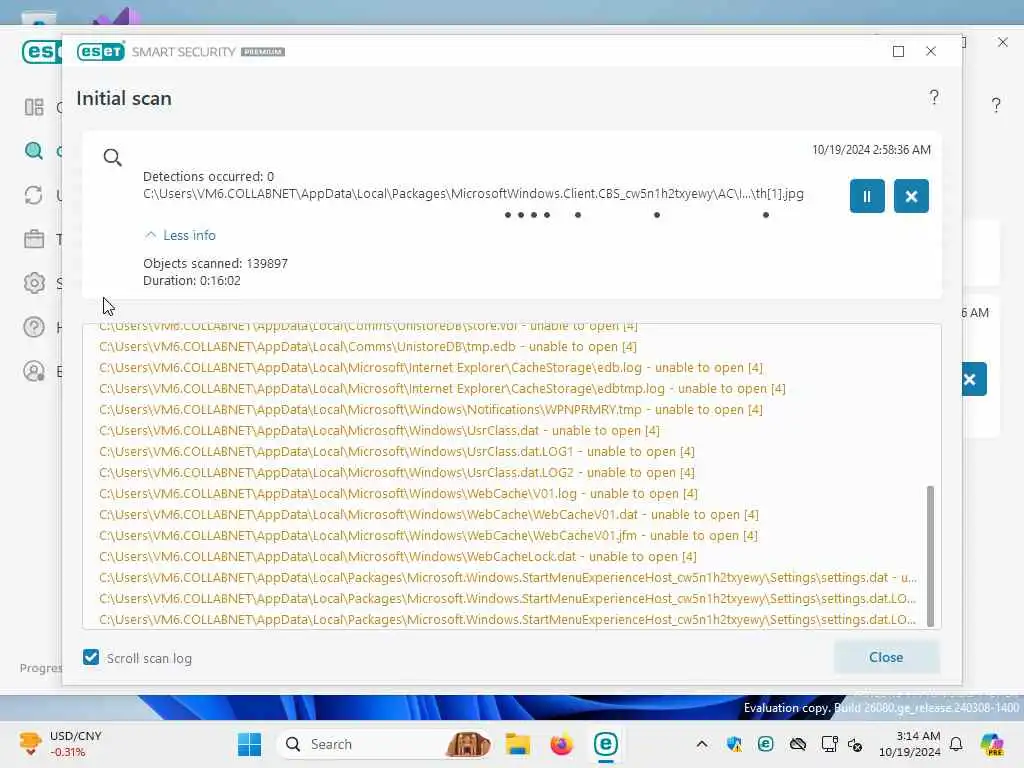Select log line UsrClass.dat.LOG1

click(x=397, y=451)
